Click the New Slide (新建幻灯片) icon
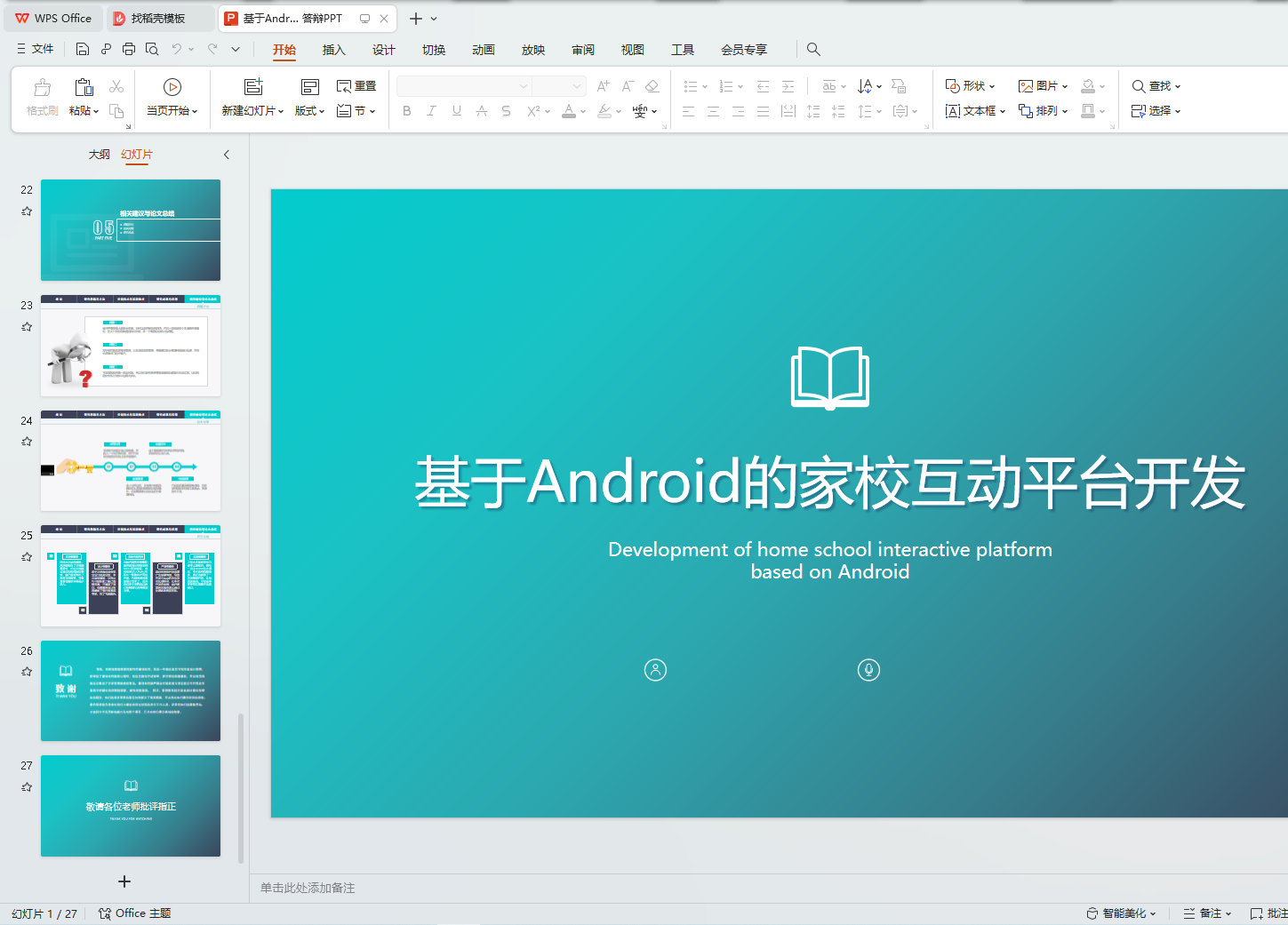 [x=253, y=87]
